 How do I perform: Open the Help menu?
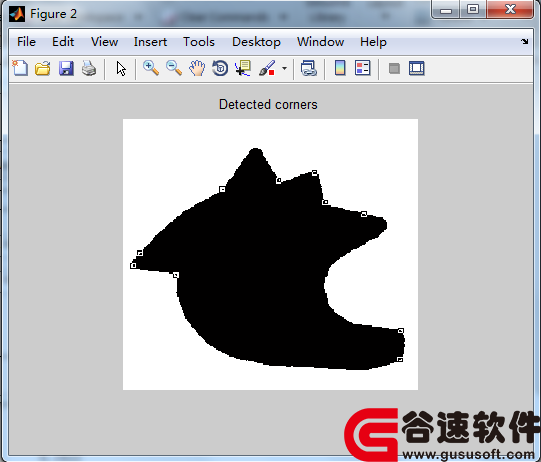click(x=373, y=42)
